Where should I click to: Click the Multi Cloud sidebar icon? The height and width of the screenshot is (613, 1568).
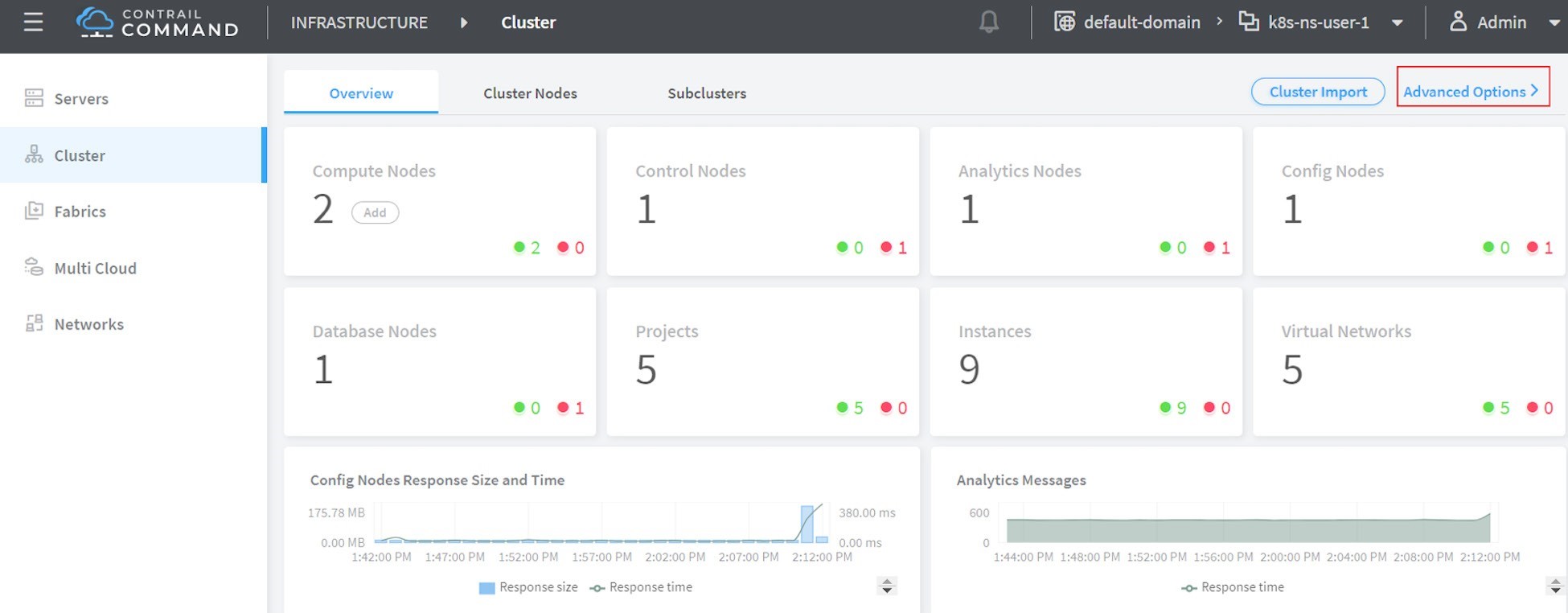click(34, 267)
